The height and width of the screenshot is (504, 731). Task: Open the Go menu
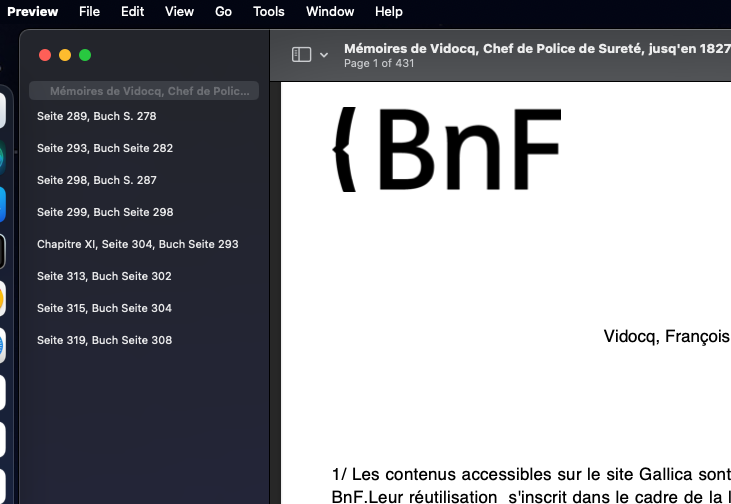click(223, 12)
